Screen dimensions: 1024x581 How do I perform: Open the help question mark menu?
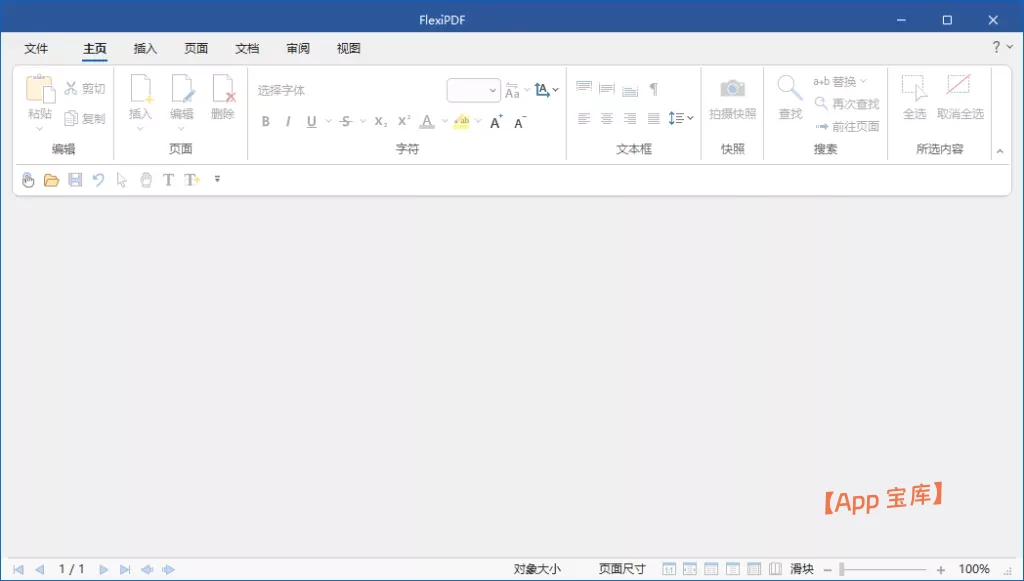click(1002, 47)
